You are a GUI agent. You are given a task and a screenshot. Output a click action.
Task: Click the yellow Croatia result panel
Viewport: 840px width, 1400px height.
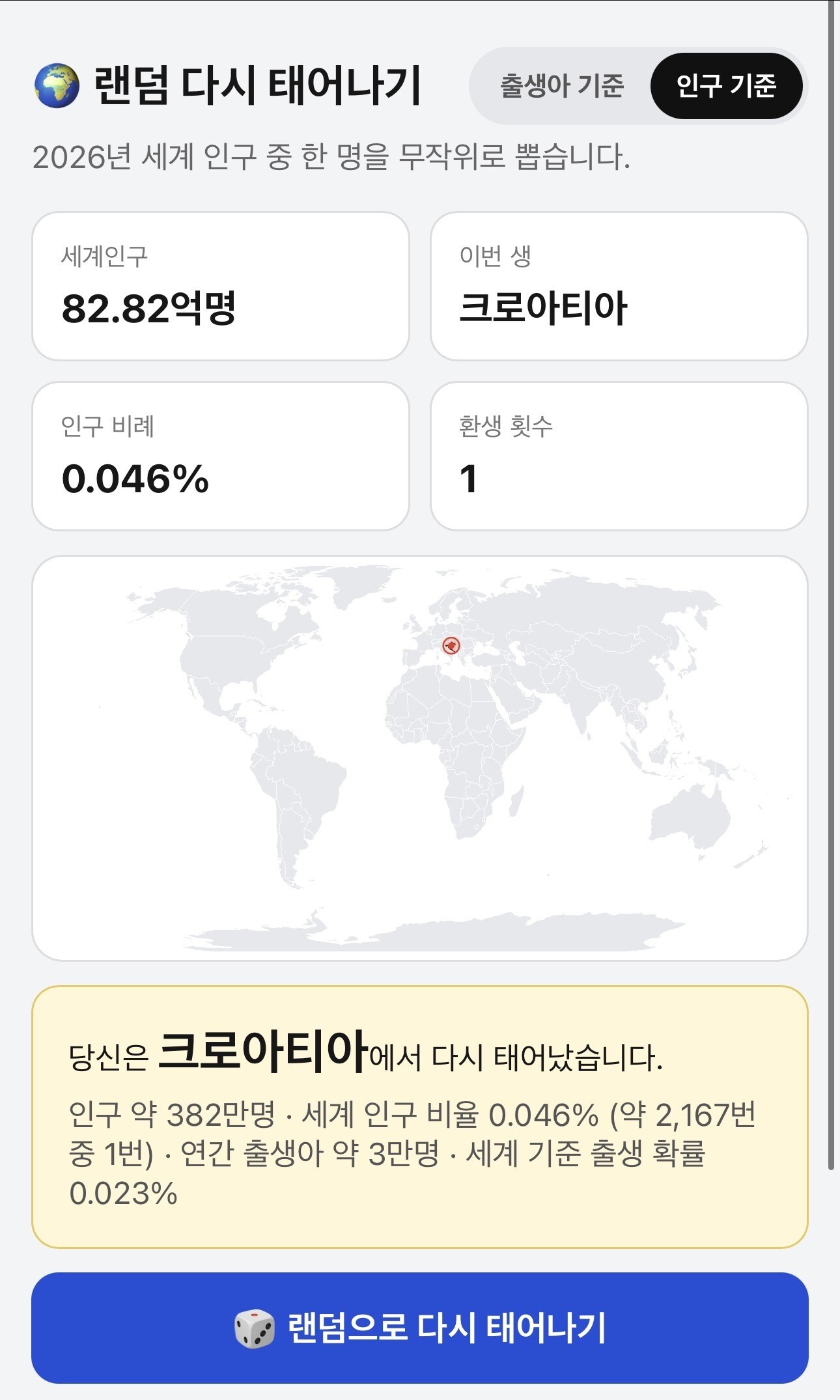pos(420,1117)
